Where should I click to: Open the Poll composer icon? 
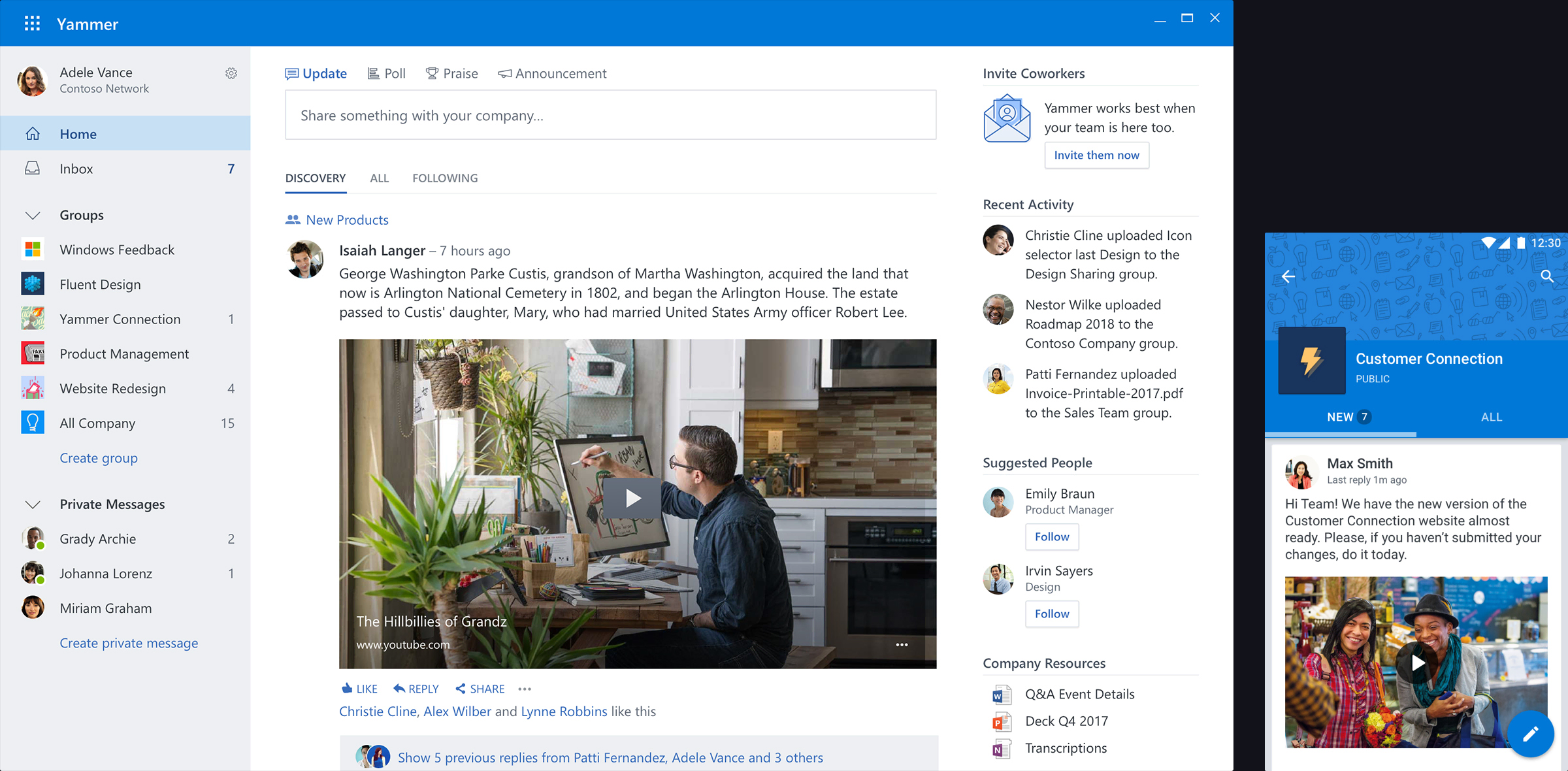click(x=372, y=73)
